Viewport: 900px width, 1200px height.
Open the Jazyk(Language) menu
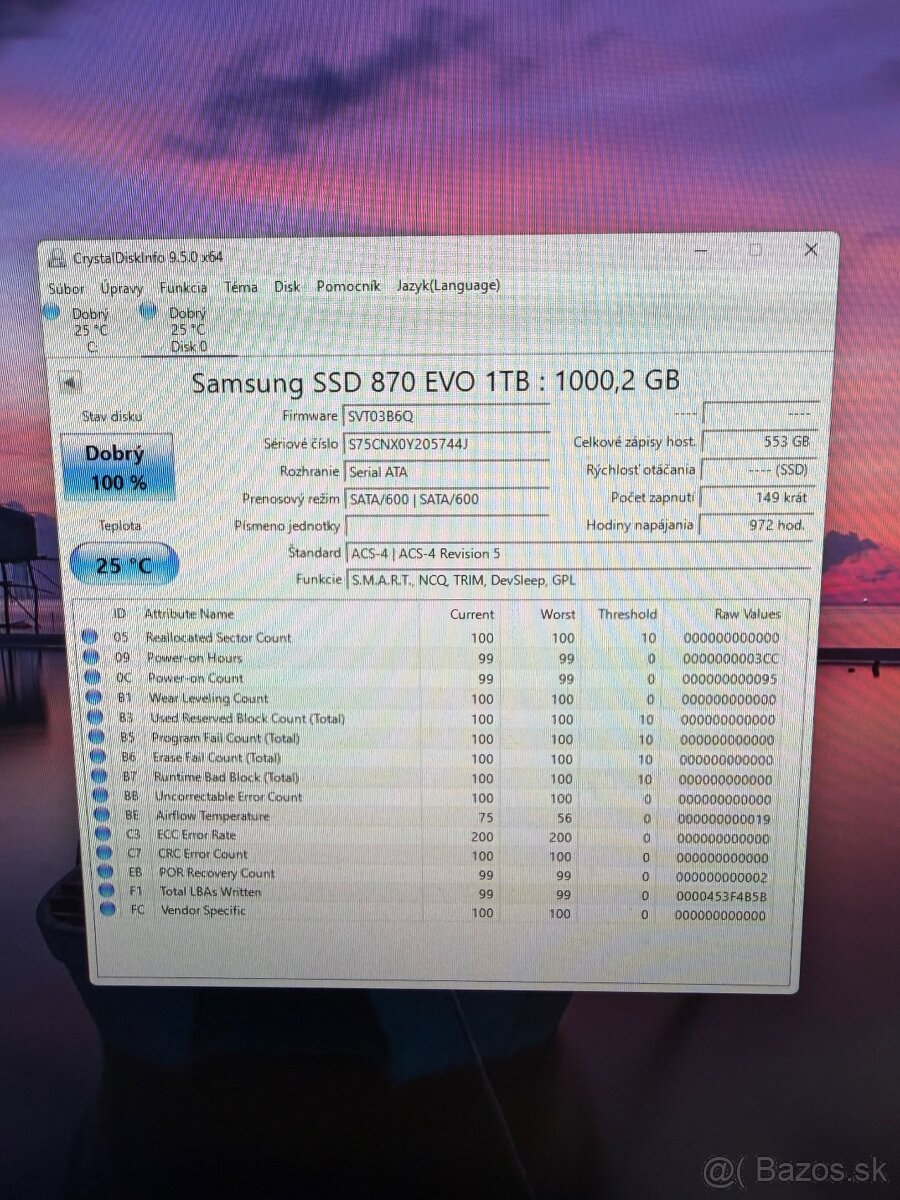pyautogui.click(x=448, y=285)
